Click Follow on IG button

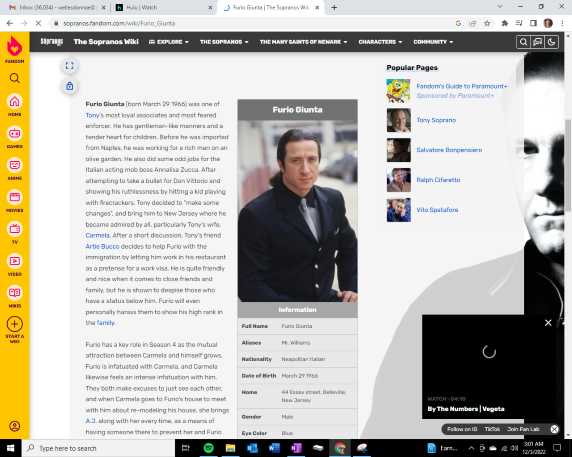[x=462, y=429]
